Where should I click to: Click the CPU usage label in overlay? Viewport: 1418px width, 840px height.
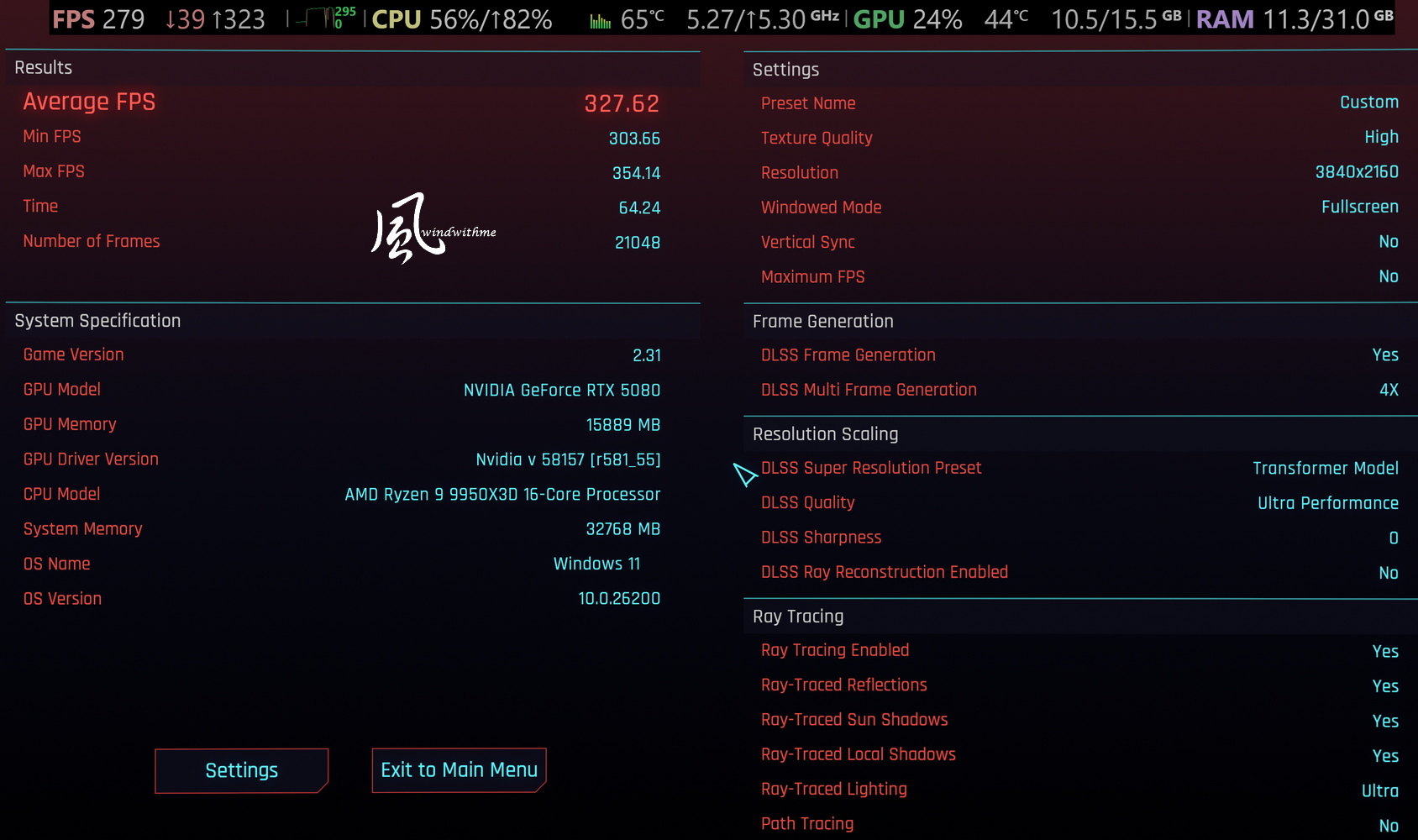point(462,18)
